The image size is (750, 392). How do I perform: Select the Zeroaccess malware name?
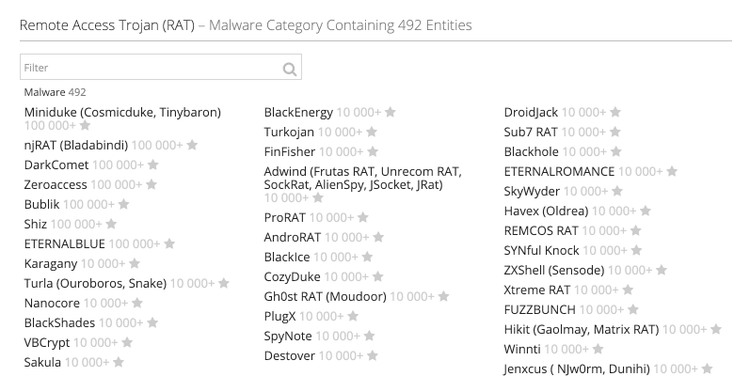55,185
